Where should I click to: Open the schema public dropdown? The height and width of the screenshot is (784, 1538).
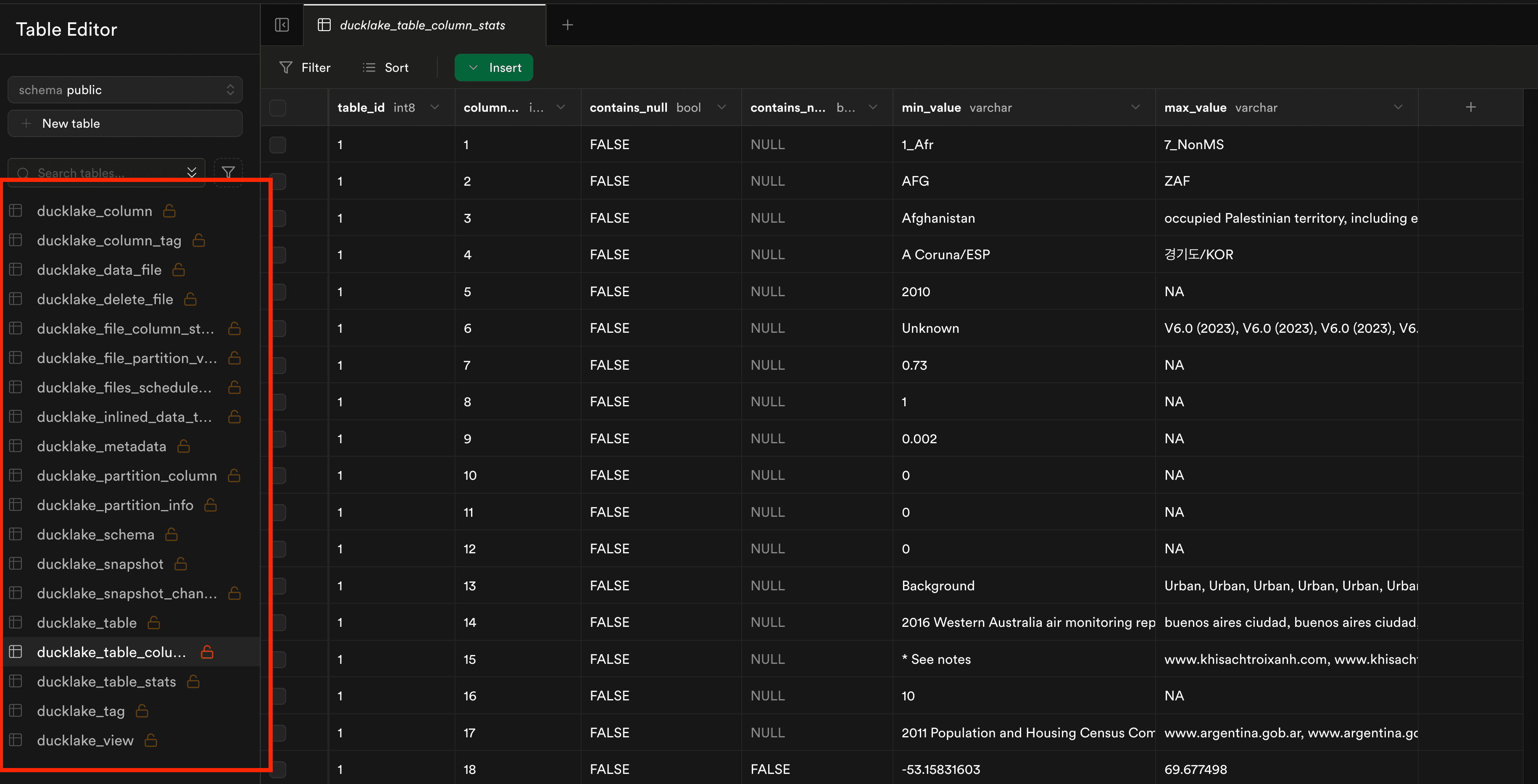125,89
